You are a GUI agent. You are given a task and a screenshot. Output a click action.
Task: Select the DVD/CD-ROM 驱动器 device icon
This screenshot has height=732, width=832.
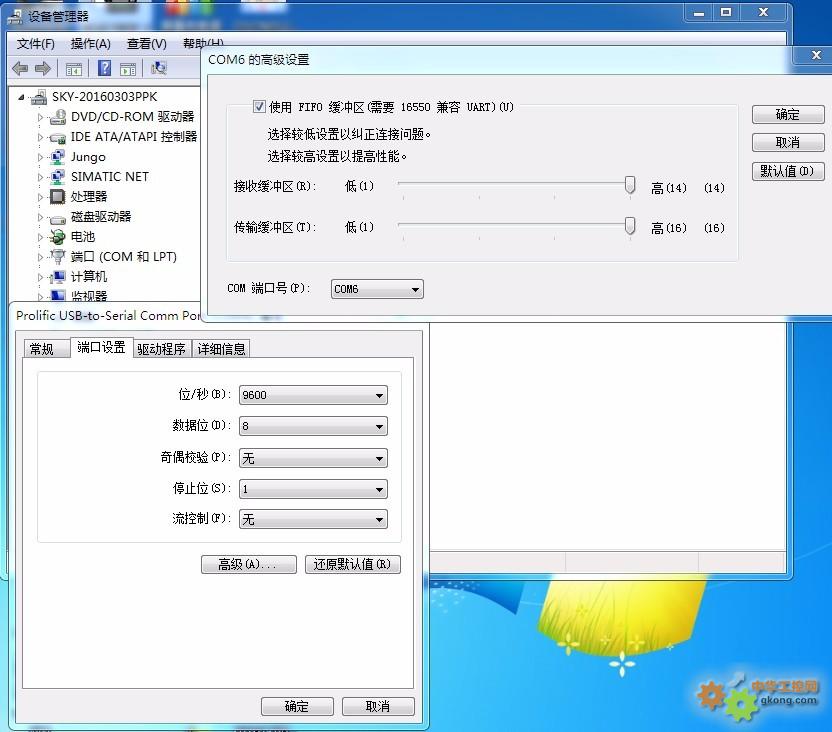[x=58, y=117]
